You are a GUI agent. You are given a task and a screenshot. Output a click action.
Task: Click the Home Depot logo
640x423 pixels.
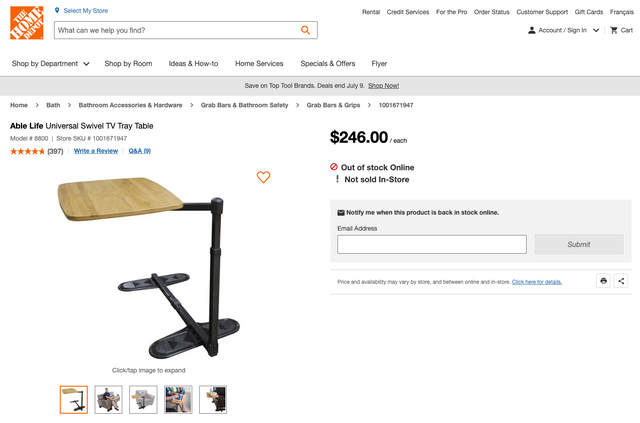coord(27,23)
